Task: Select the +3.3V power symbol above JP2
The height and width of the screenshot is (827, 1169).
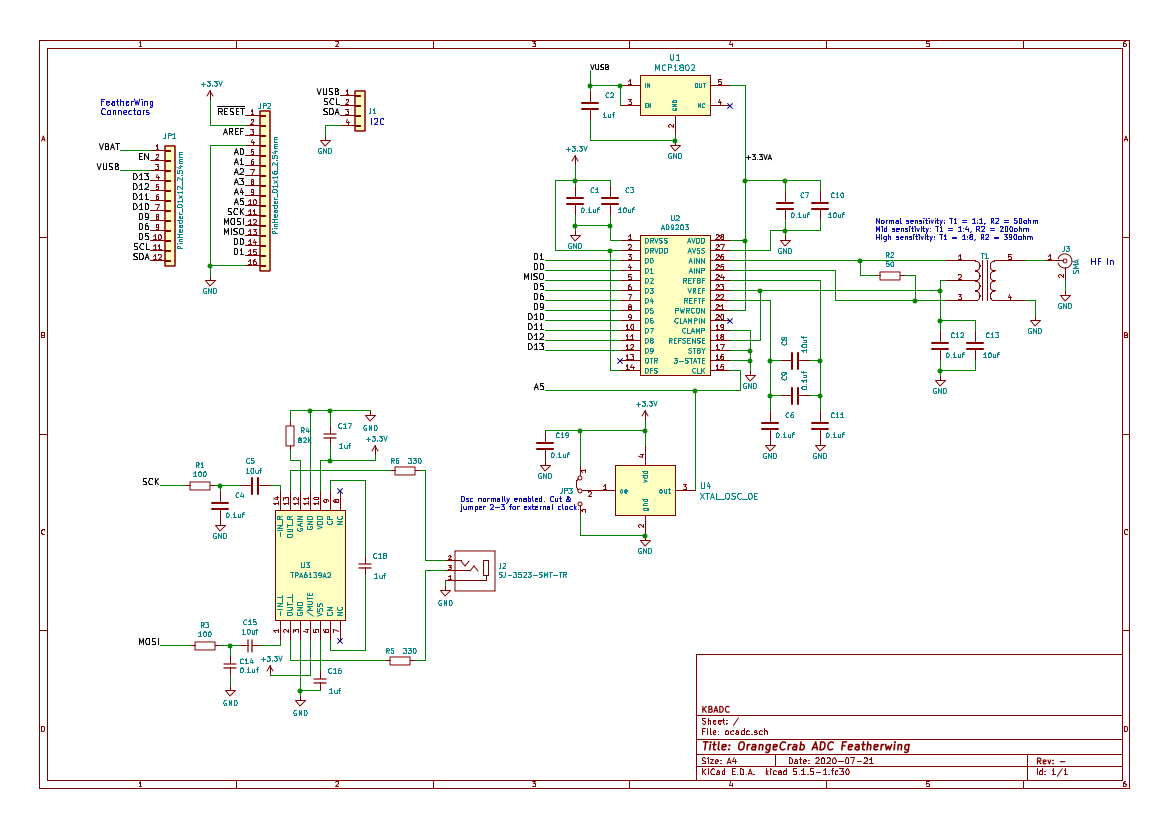Action: click(x=211, y=88)
